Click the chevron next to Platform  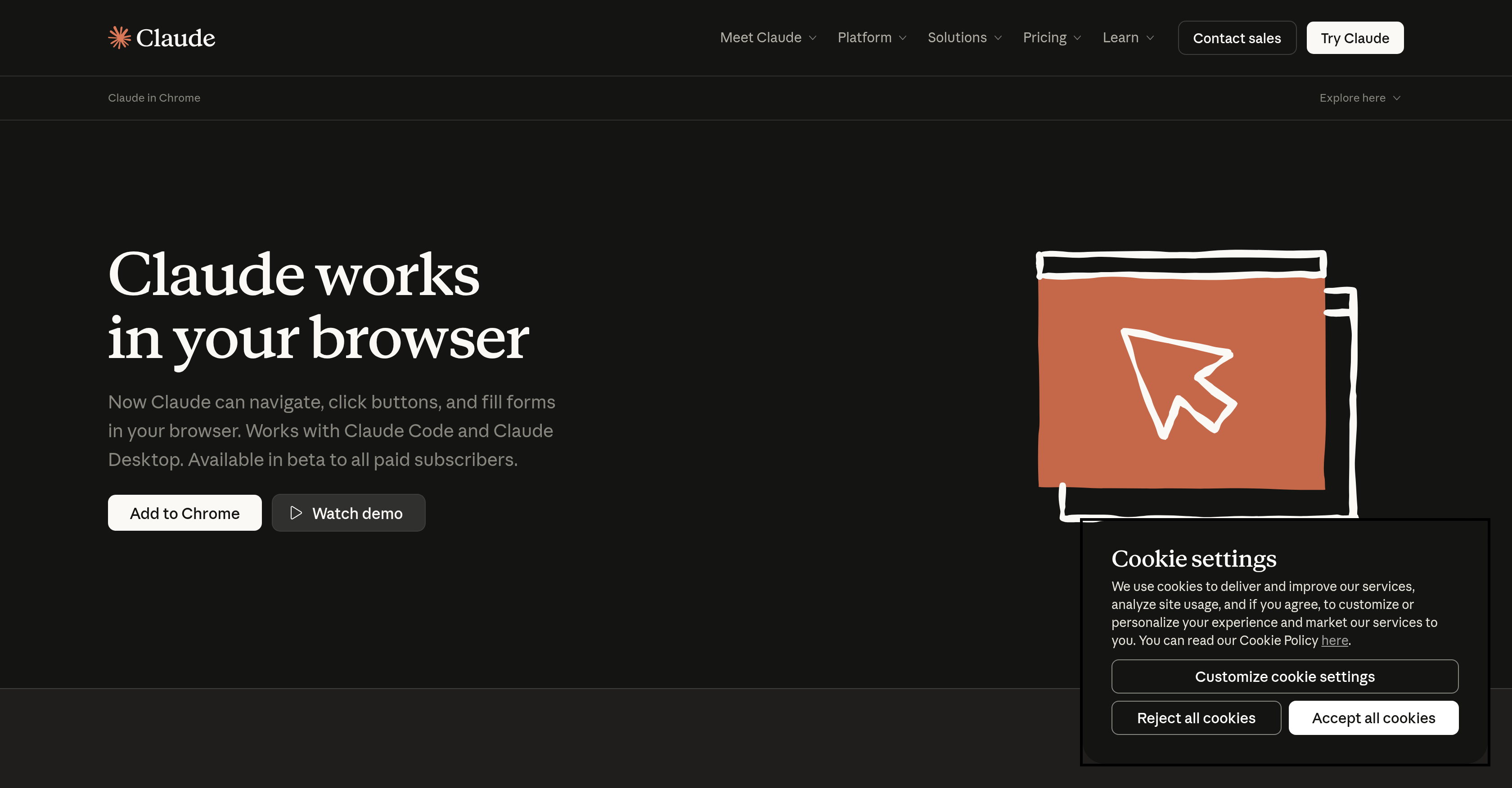point(902,37)
